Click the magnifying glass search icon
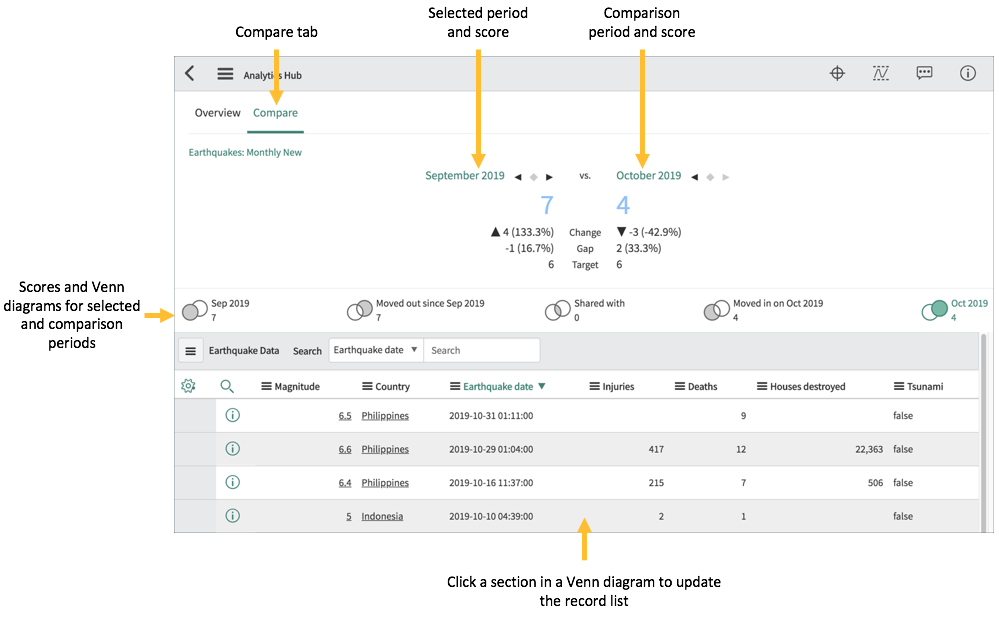The width and height of the screenshot is (999, 617). click(227, 384)
